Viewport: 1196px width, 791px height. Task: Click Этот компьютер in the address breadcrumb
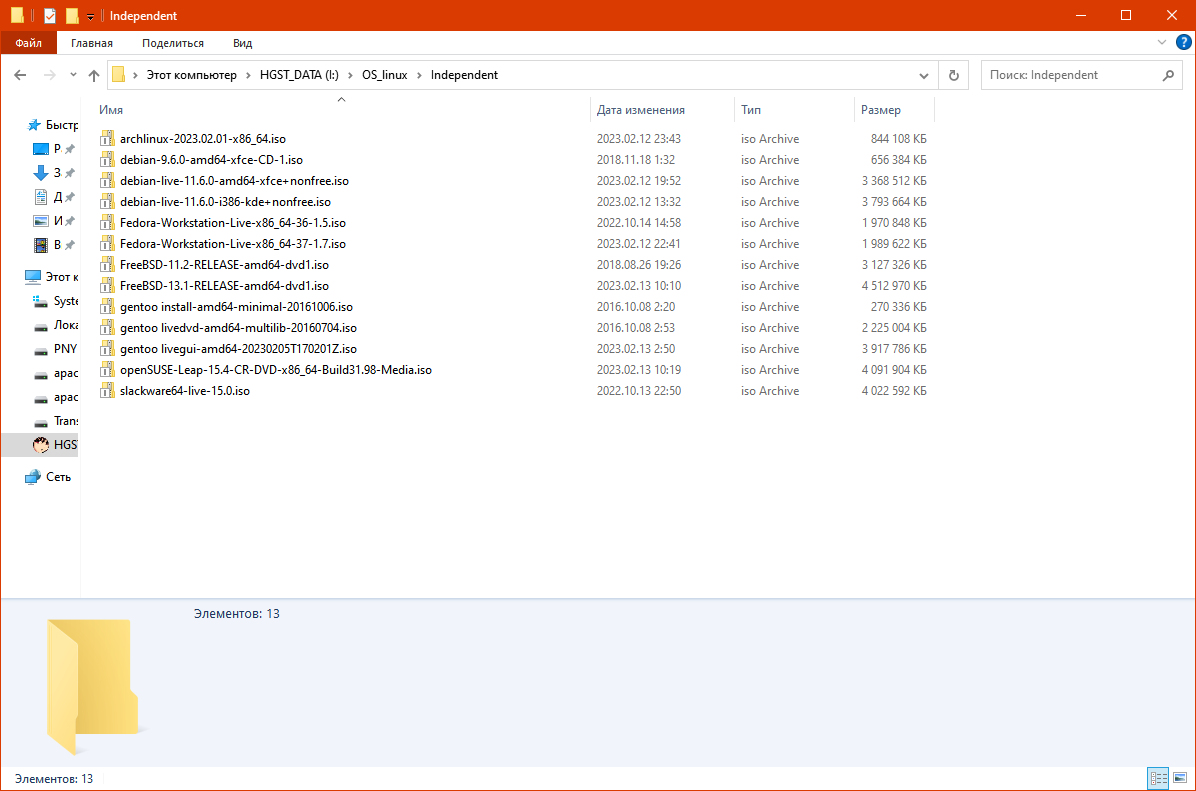click(191, 75)
